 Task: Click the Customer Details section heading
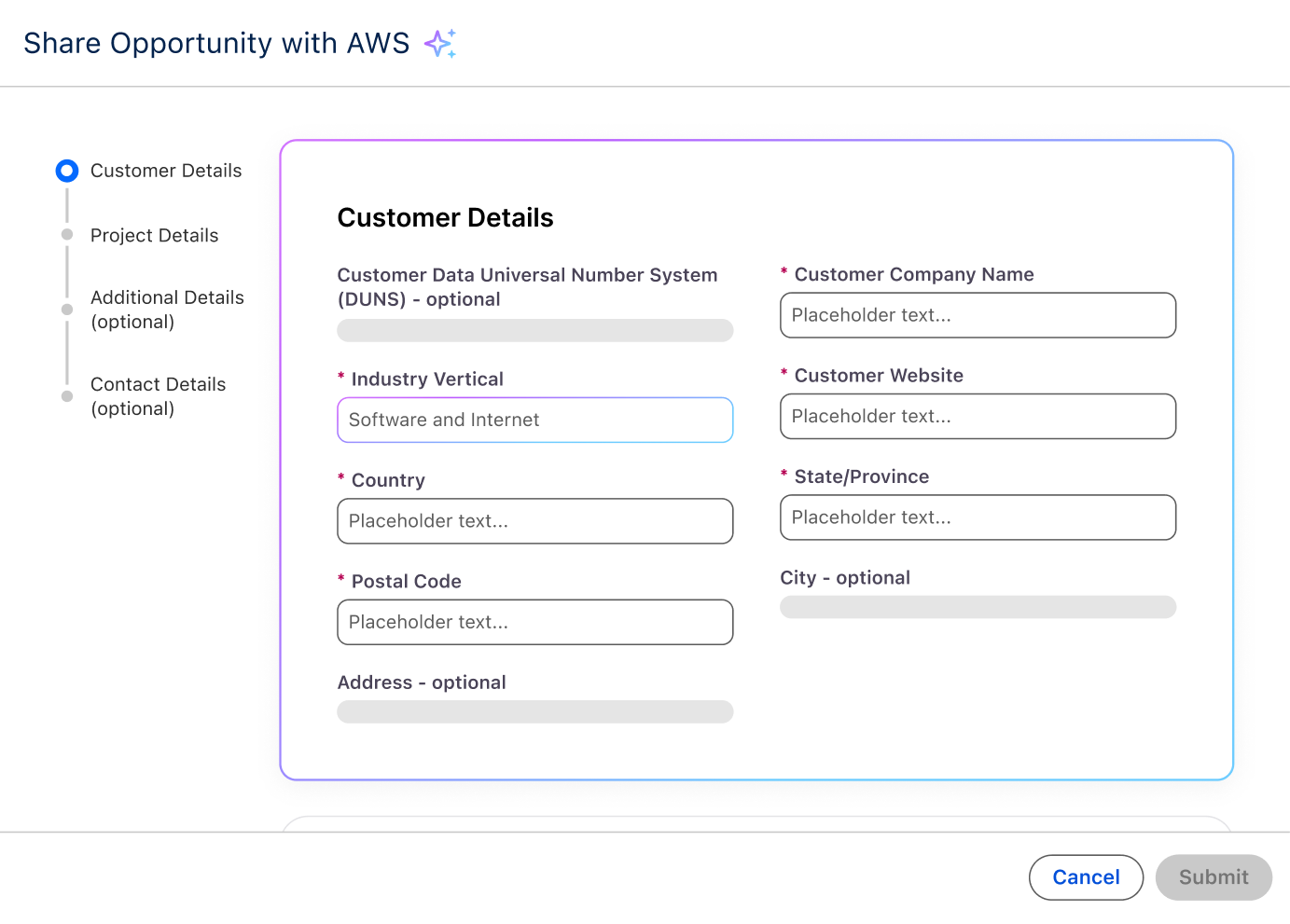pos(445,217)
